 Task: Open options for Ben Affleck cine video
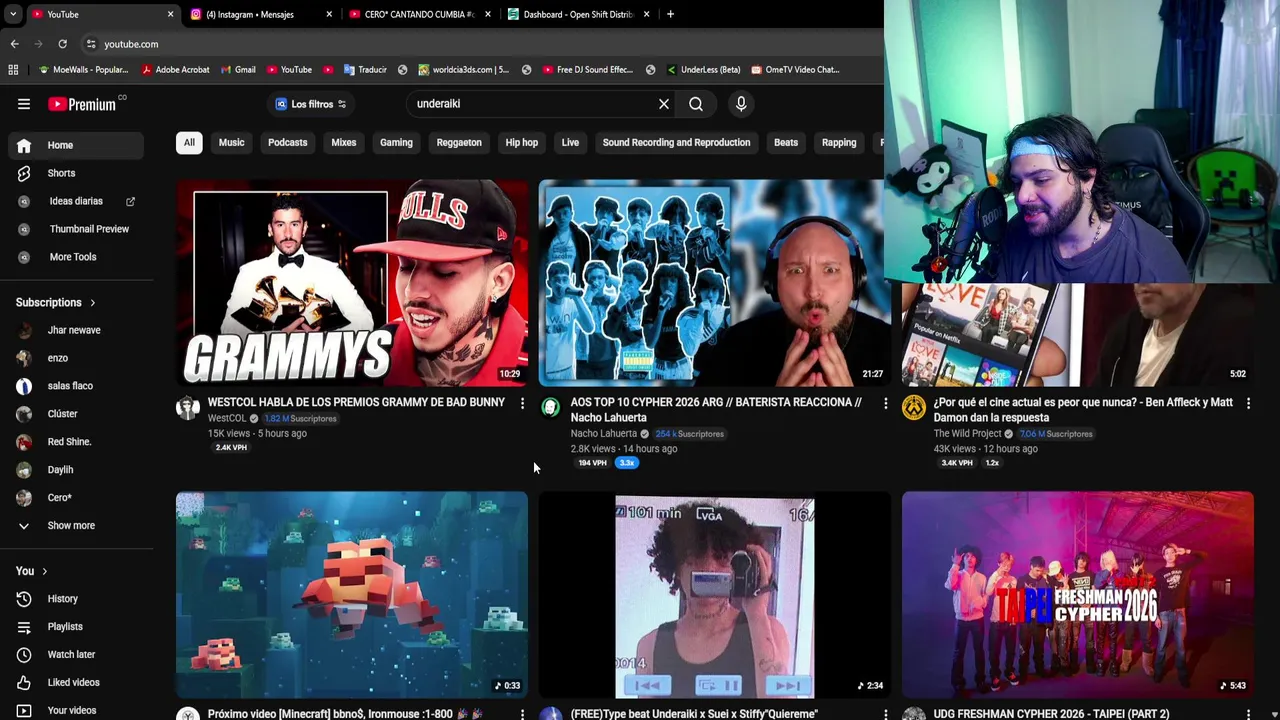(x=1248, y=403)
